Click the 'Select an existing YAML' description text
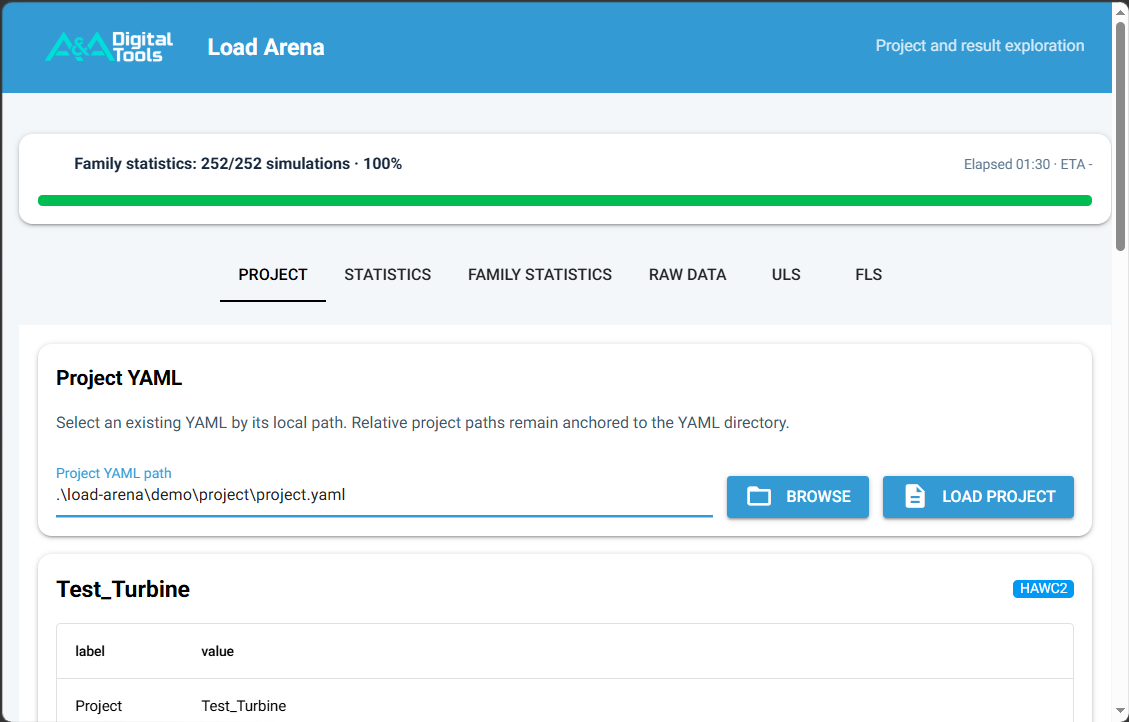This screenshot has width=1129, height=722. tap(423, 423)
